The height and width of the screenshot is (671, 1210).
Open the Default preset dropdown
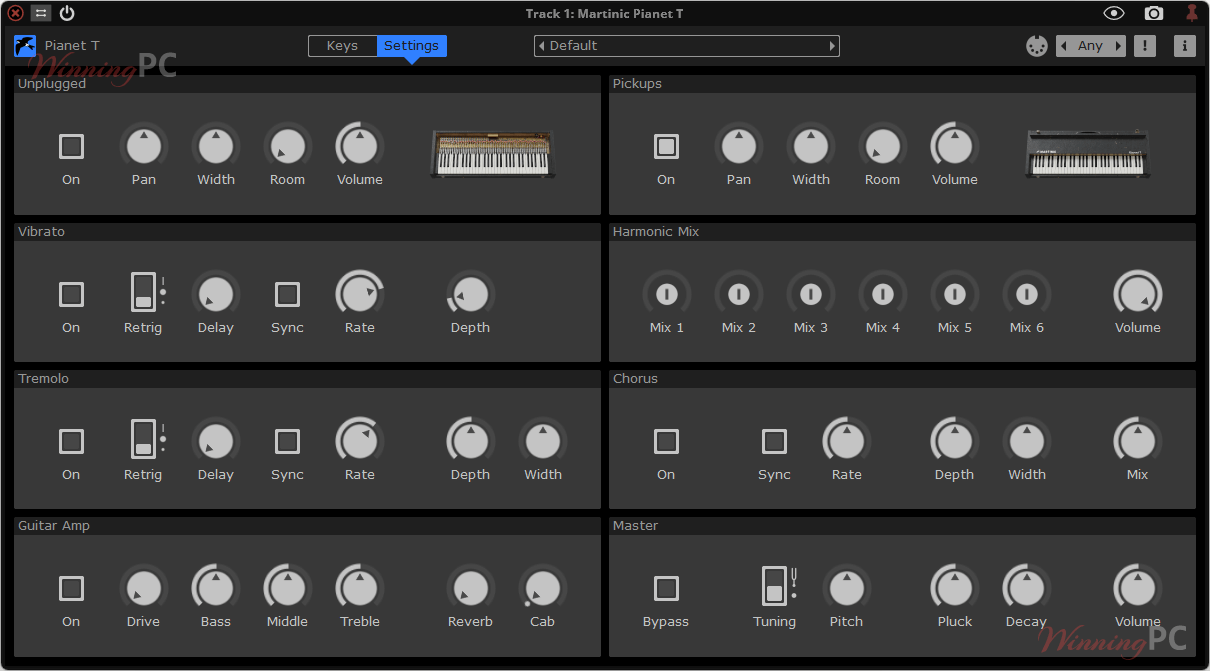tap(687, 46)
